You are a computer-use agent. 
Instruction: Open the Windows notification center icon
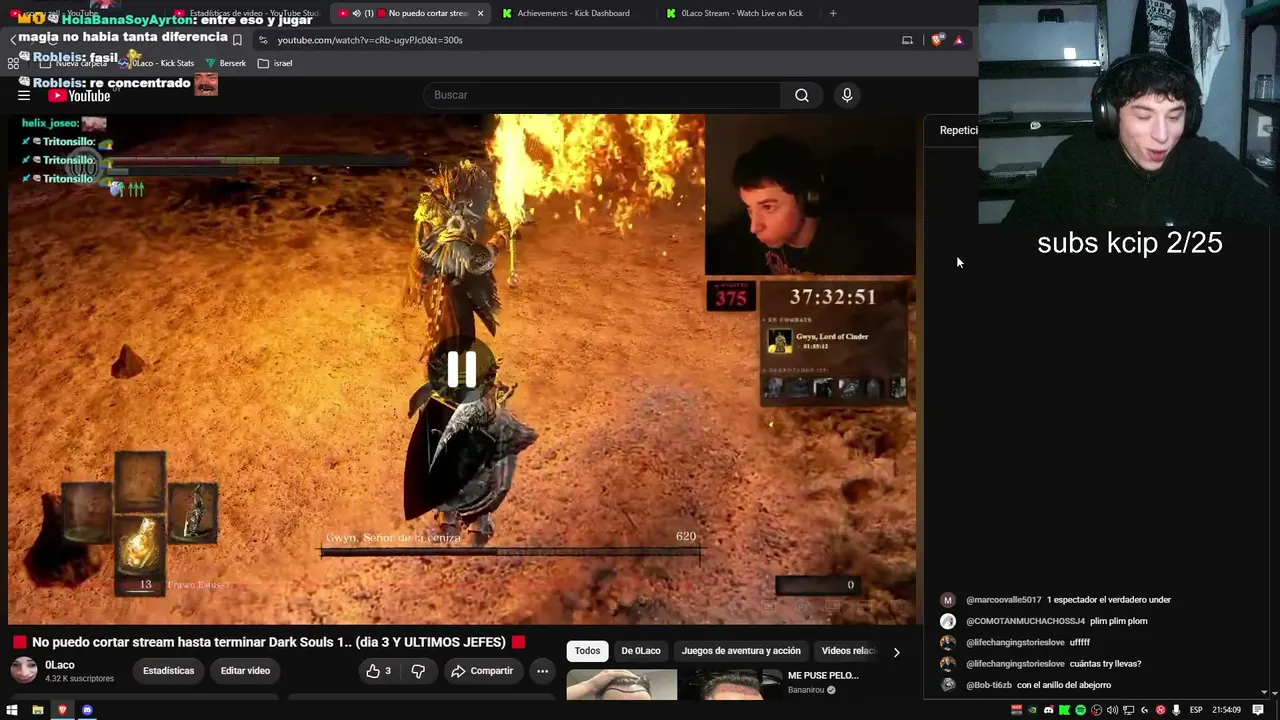1258,710
